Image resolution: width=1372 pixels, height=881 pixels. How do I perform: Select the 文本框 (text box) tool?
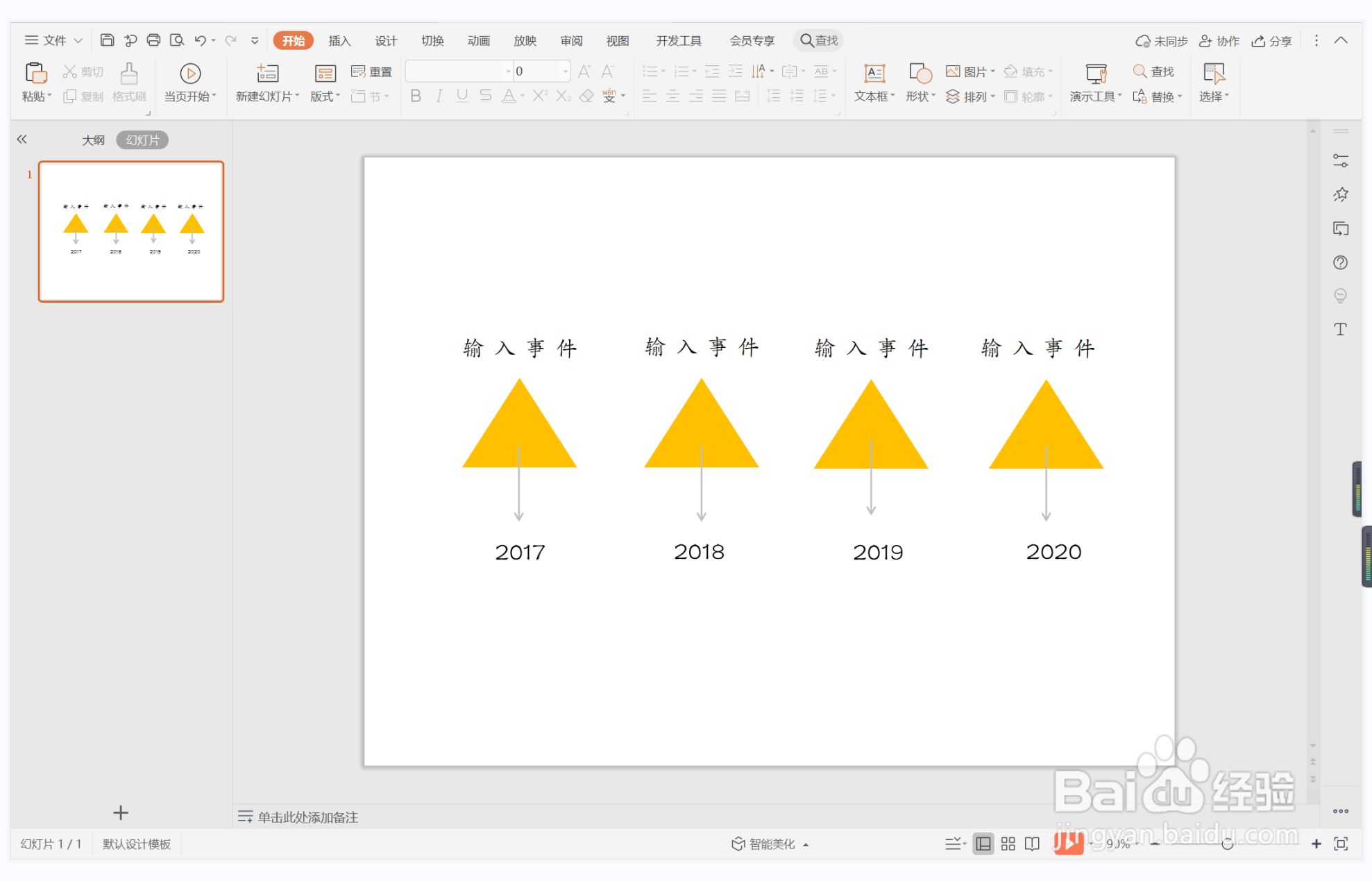pos(873,82)
